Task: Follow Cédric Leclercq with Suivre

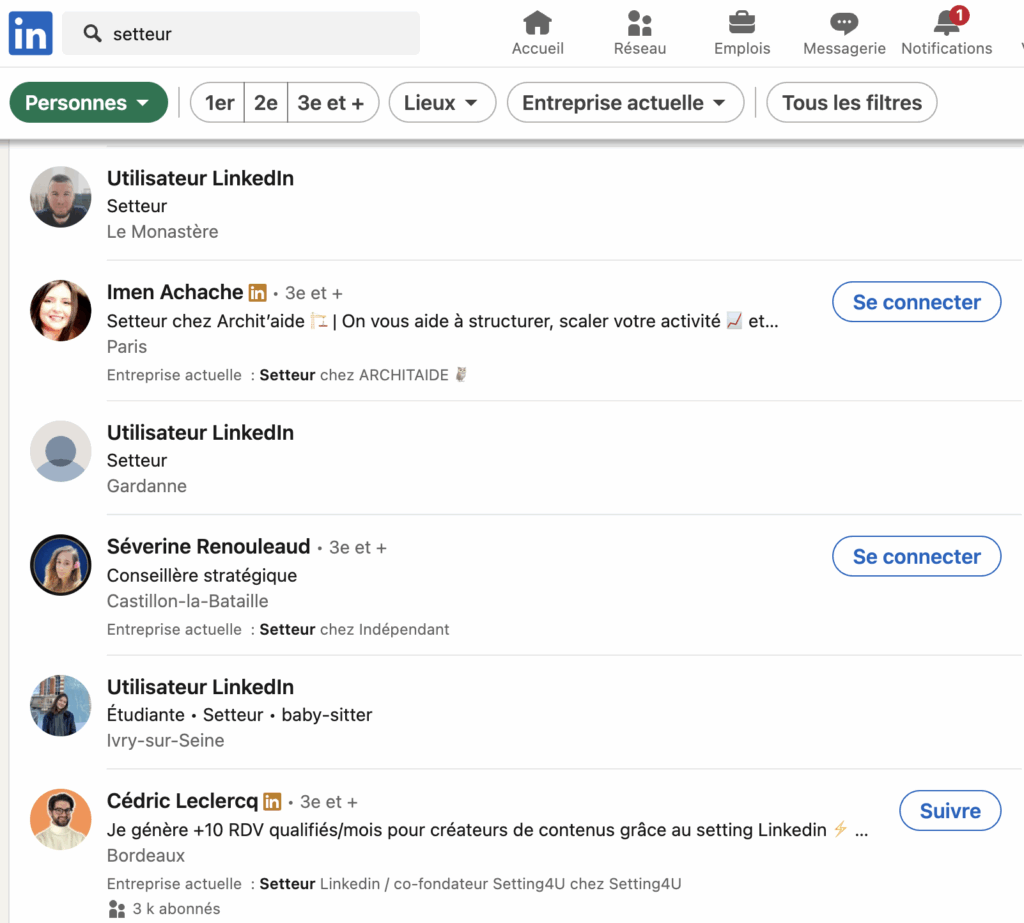Action: (x=950, y=811)
